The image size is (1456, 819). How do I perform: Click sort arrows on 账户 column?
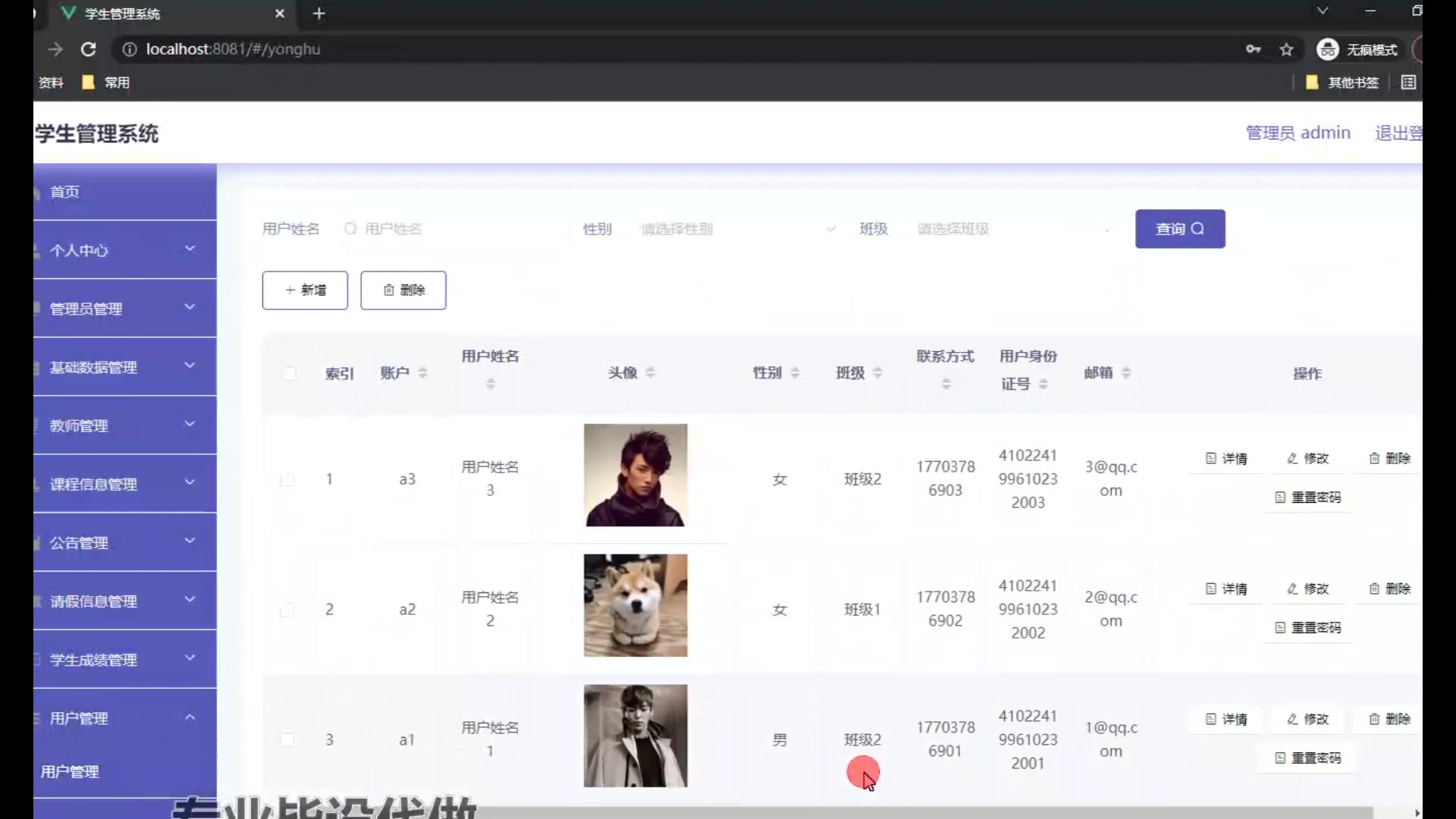(422, 372)
